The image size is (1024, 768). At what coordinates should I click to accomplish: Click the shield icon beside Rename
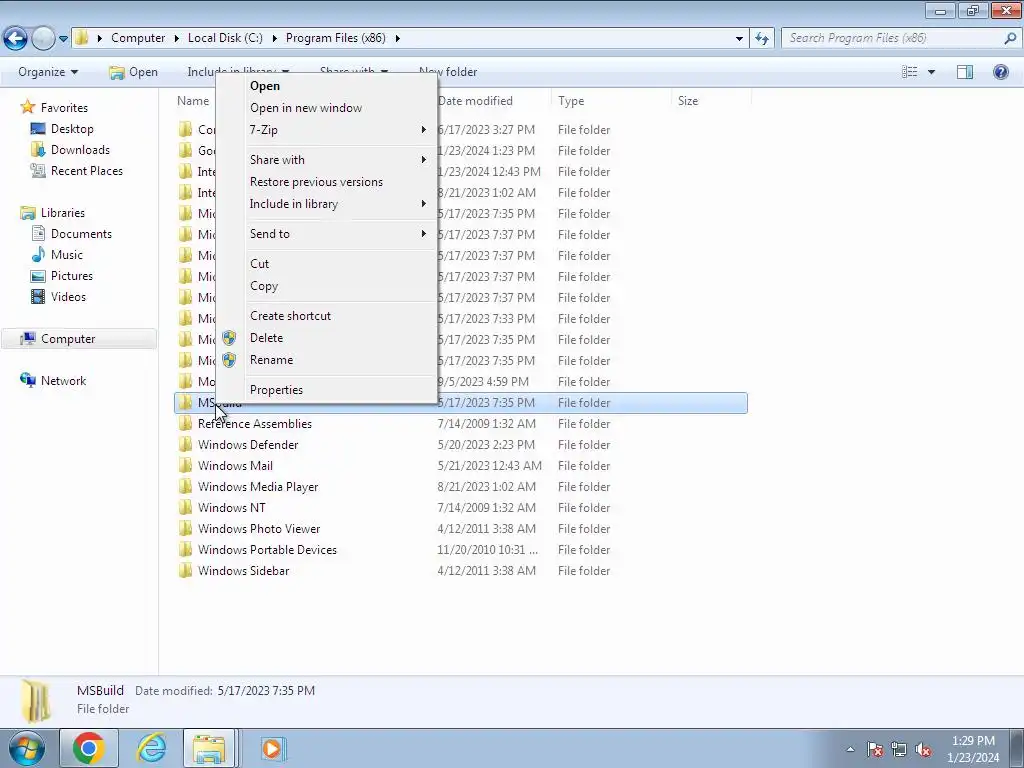(229, 360)
